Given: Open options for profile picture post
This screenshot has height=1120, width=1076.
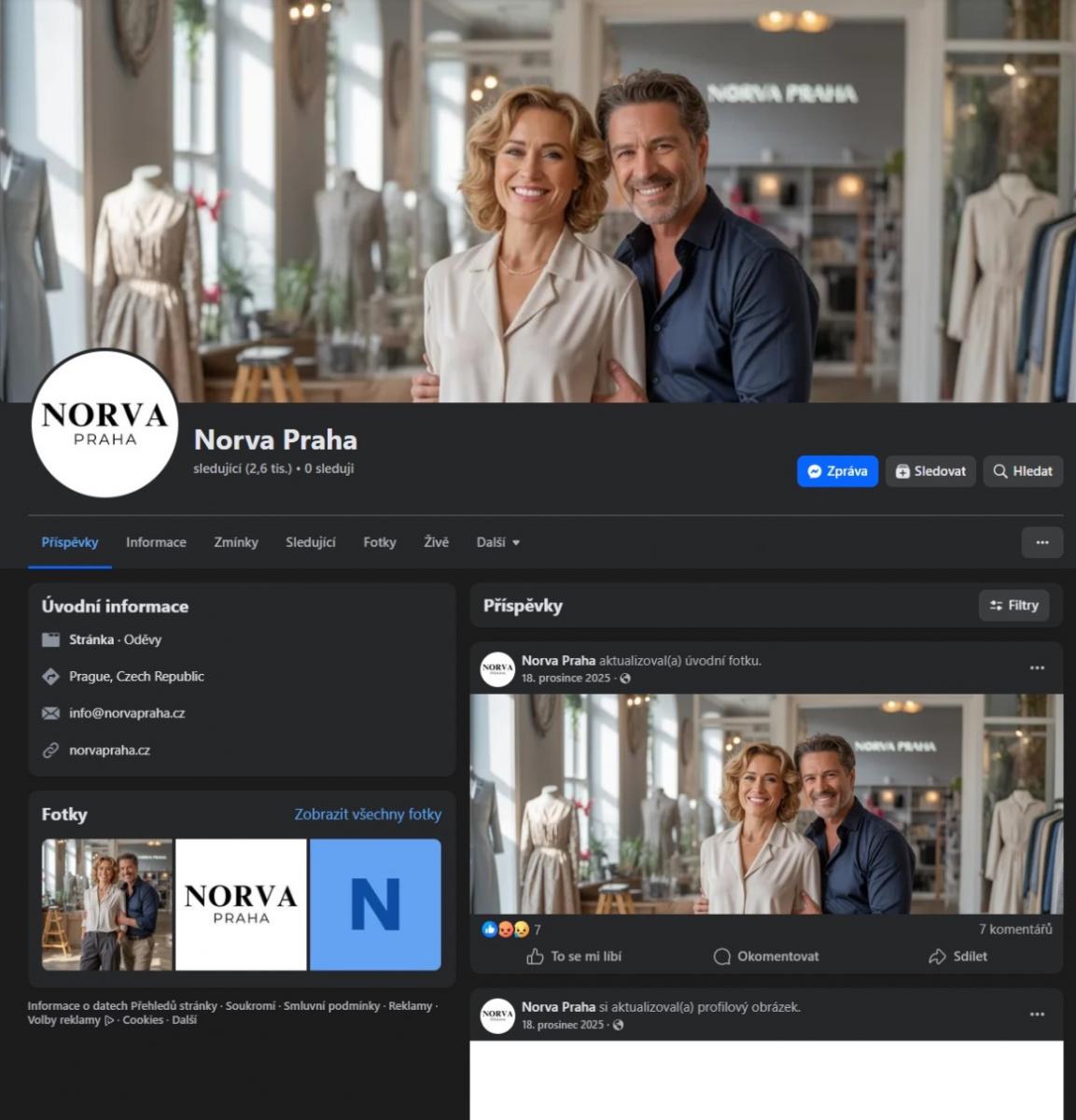Looking at the screenshot, I should point(1037,1015).
